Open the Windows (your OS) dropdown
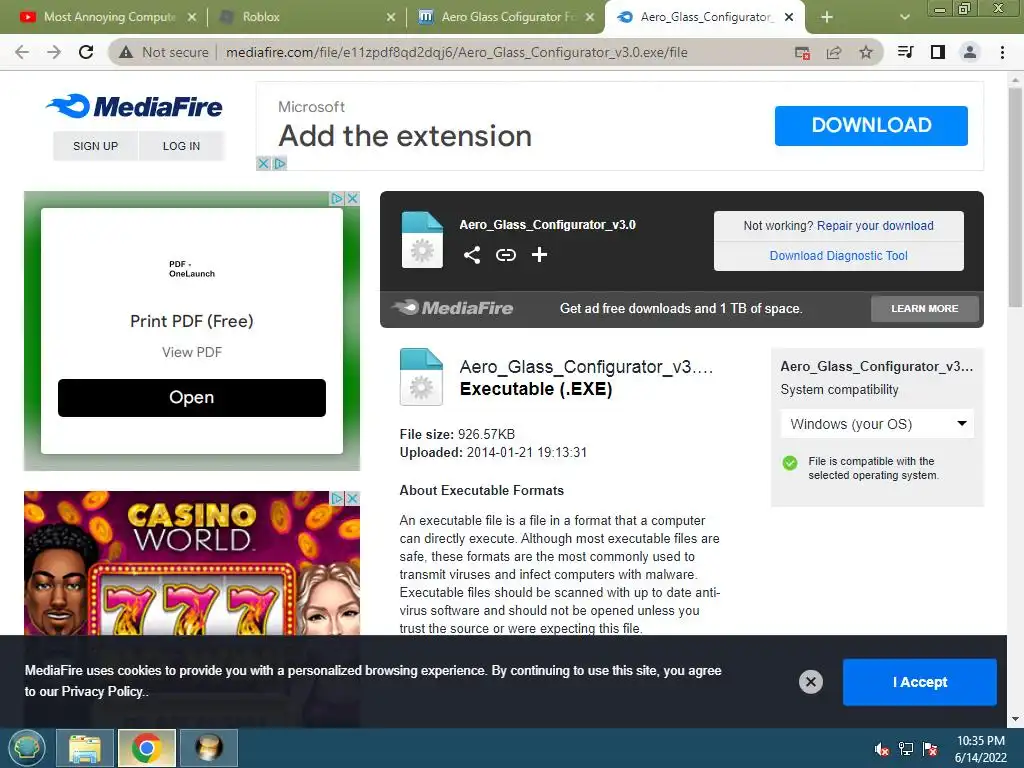The image size is (1024, 768). [x=878, y=424]
